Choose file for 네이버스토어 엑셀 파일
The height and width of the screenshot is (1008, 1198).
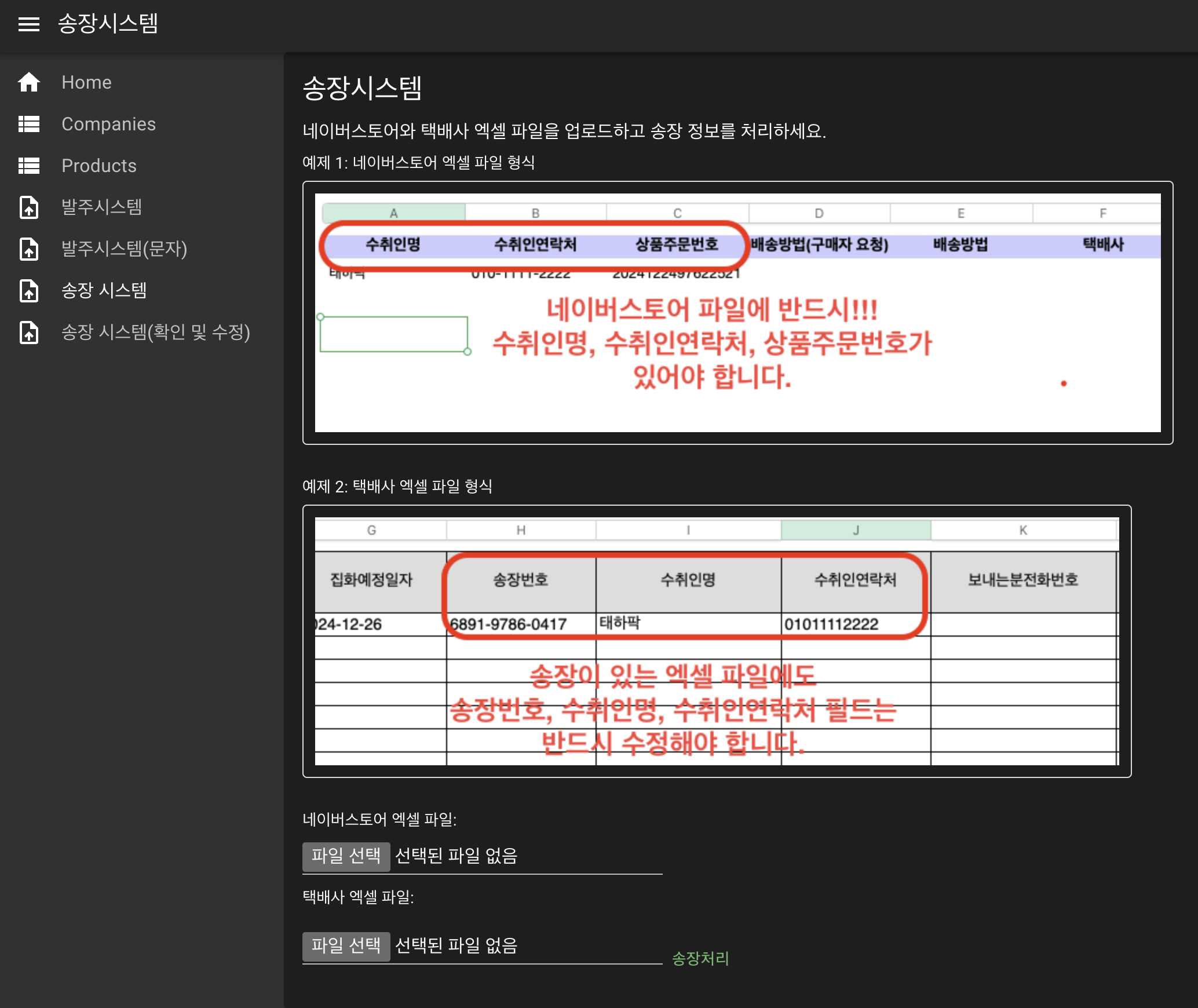pyautogui.click(x=346, y=856)
